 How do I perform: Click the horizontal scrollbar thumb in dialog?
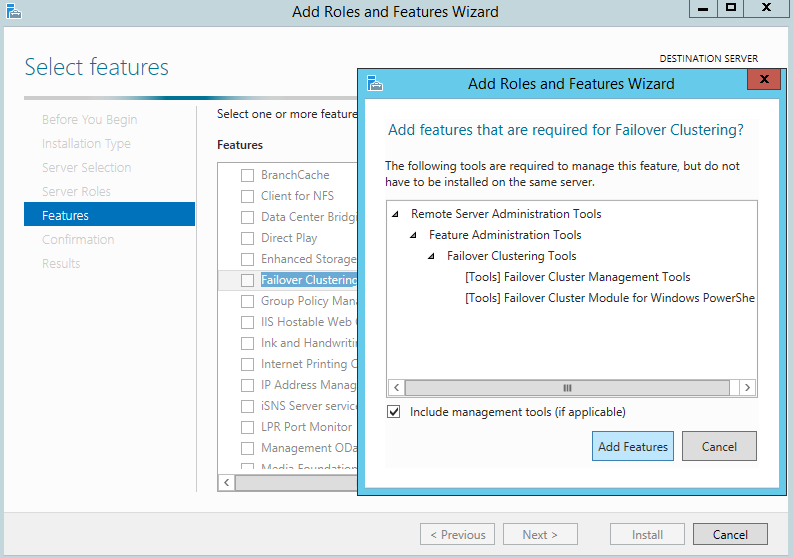click(567, 388)
